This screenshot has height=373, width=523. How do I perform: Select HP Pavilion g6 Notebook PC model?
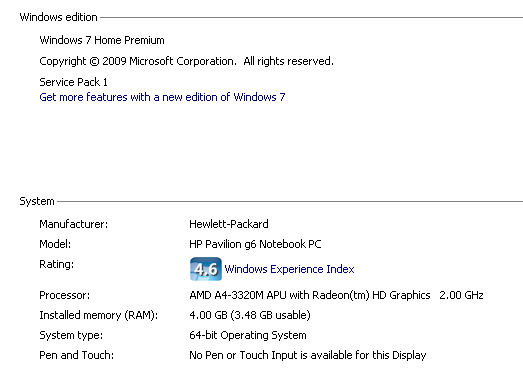point(255,244)
